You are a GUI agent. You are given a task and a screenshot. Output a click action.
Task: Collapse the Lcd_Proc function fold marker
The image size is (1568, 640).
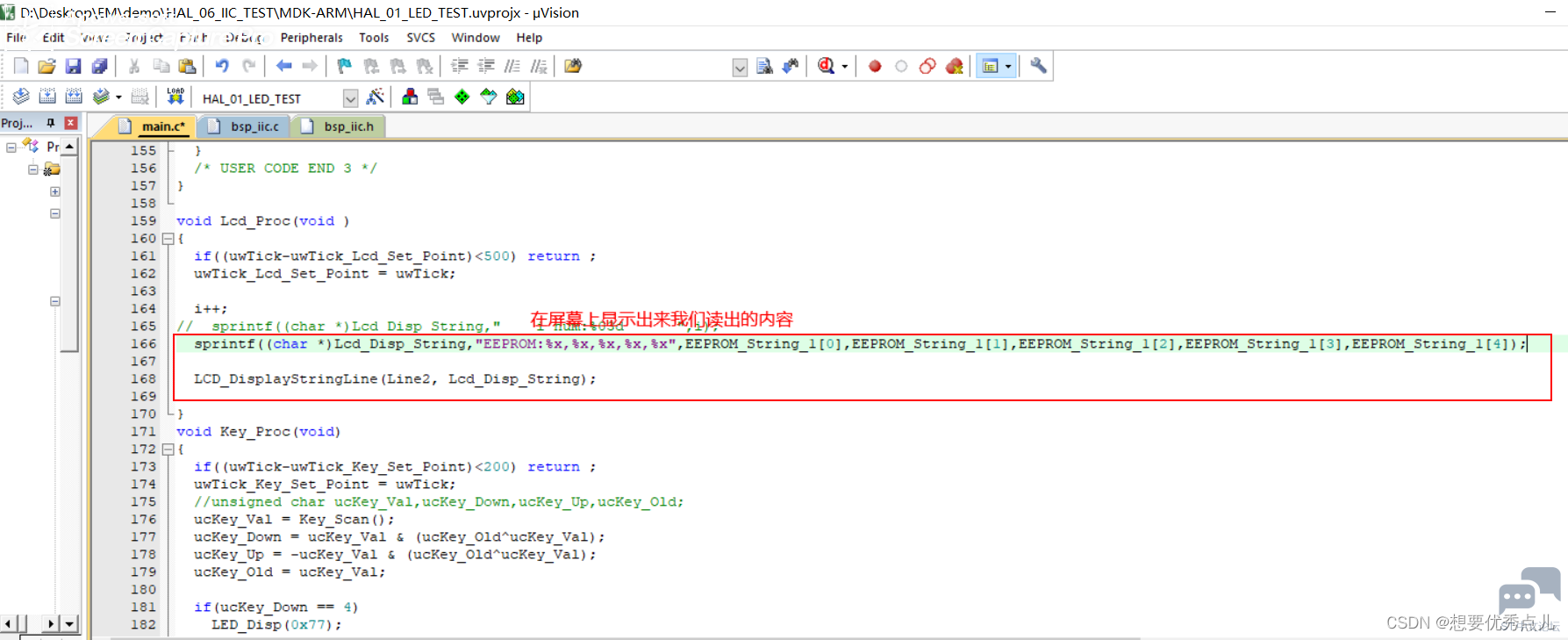168,238
